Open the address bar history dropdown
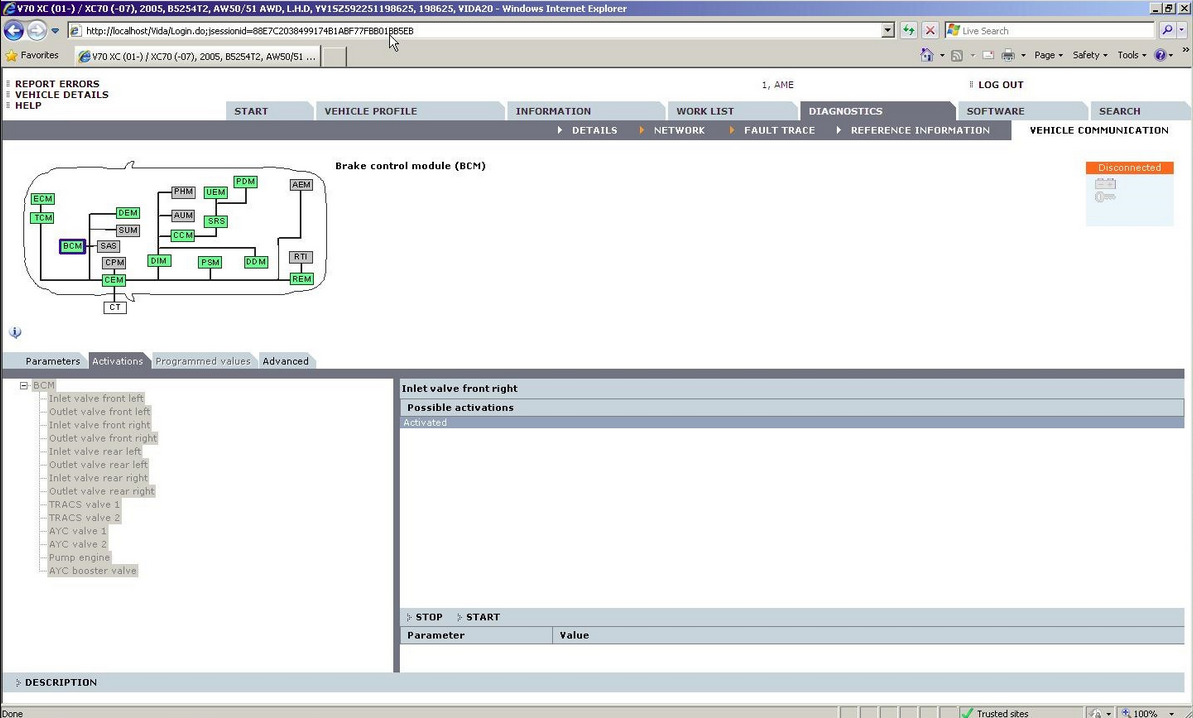Screen dimensions: 1193x718 (887, 31)
